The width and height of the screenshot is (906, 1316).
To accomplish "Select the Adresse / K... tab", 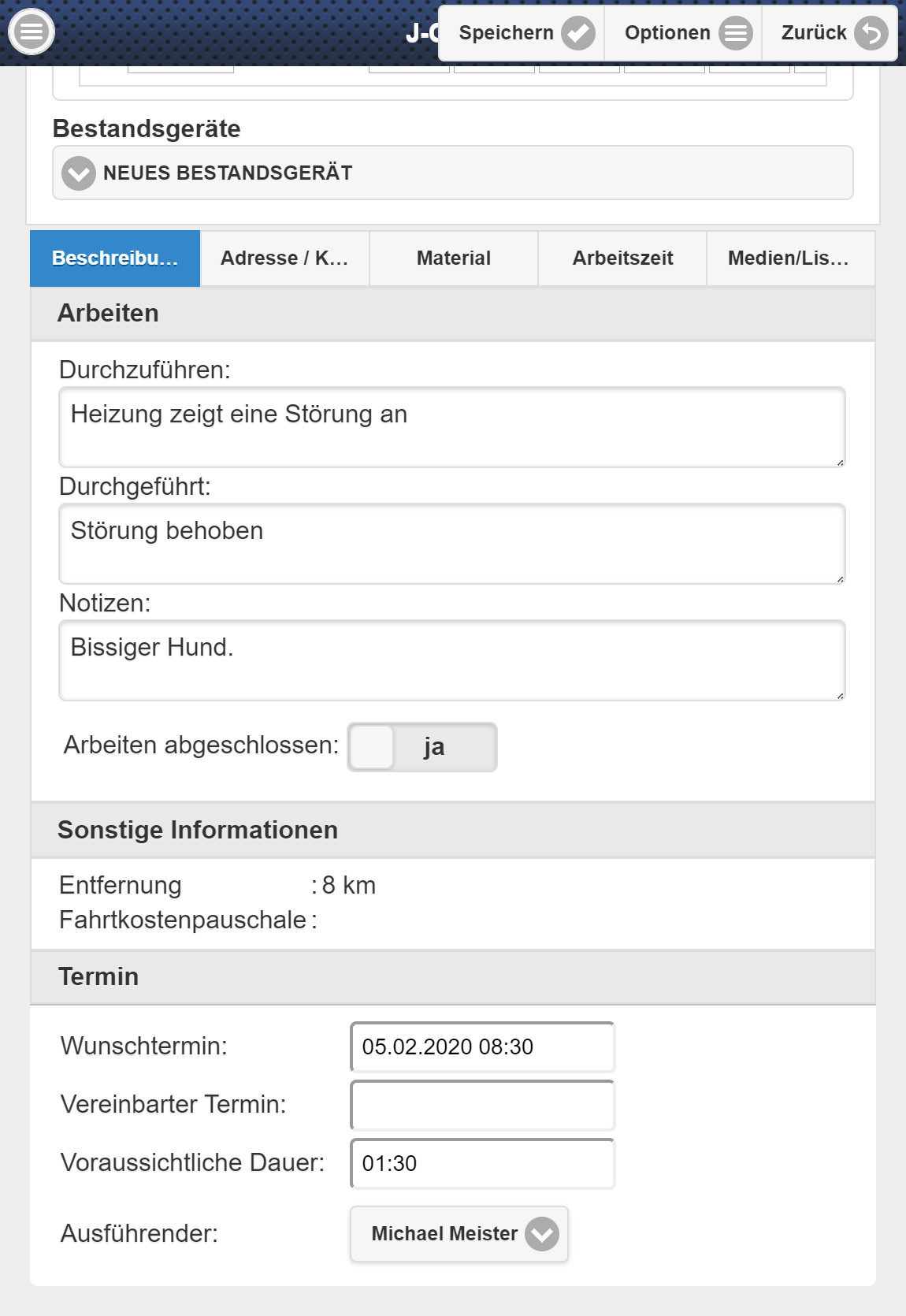I will [x=284, y=258].
